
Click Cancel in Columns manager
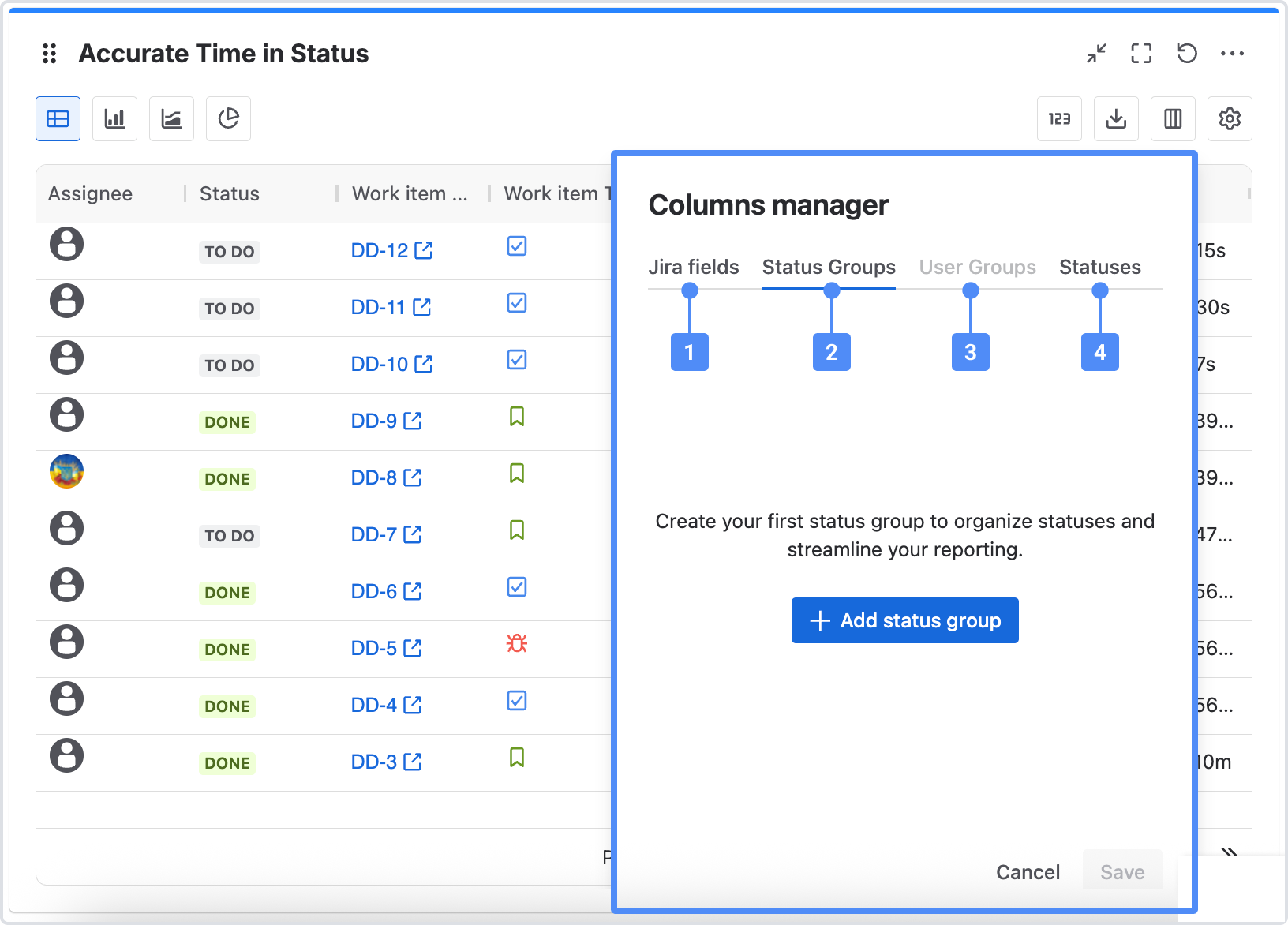(1028, 872)
